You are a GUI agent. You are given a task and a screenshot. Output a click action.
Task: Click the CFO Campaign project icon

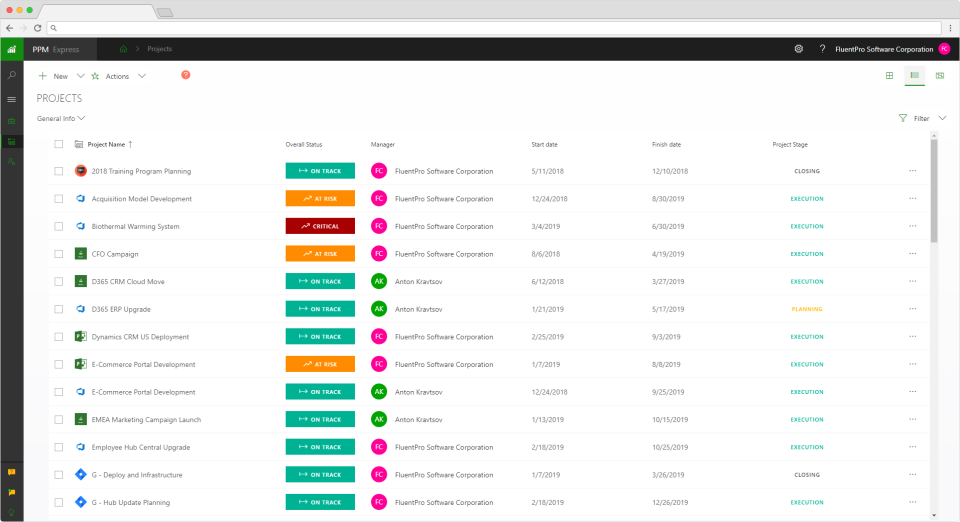point(80,253)
